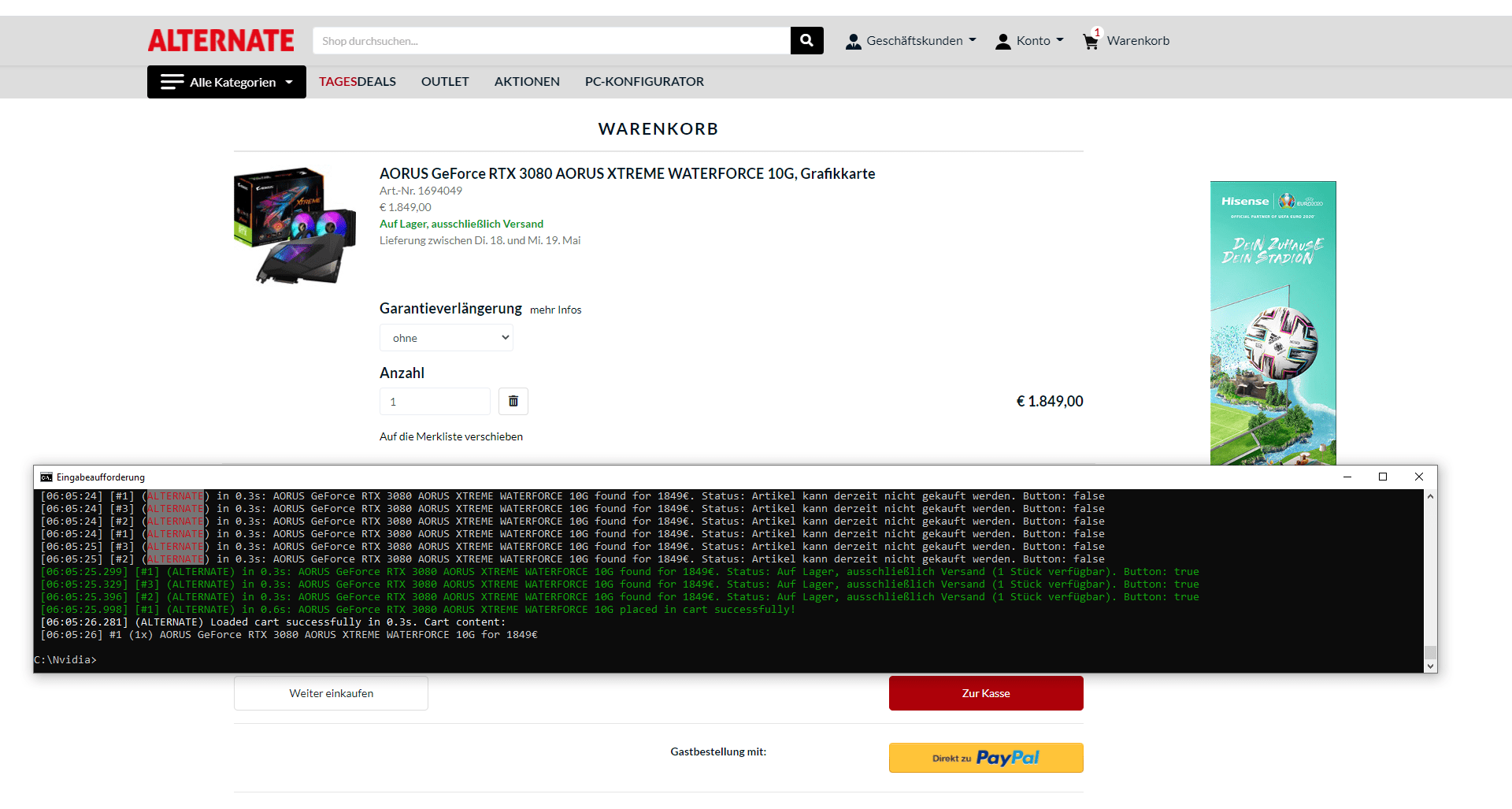Click the item total € 1.849,00 price

(1050, 401)
